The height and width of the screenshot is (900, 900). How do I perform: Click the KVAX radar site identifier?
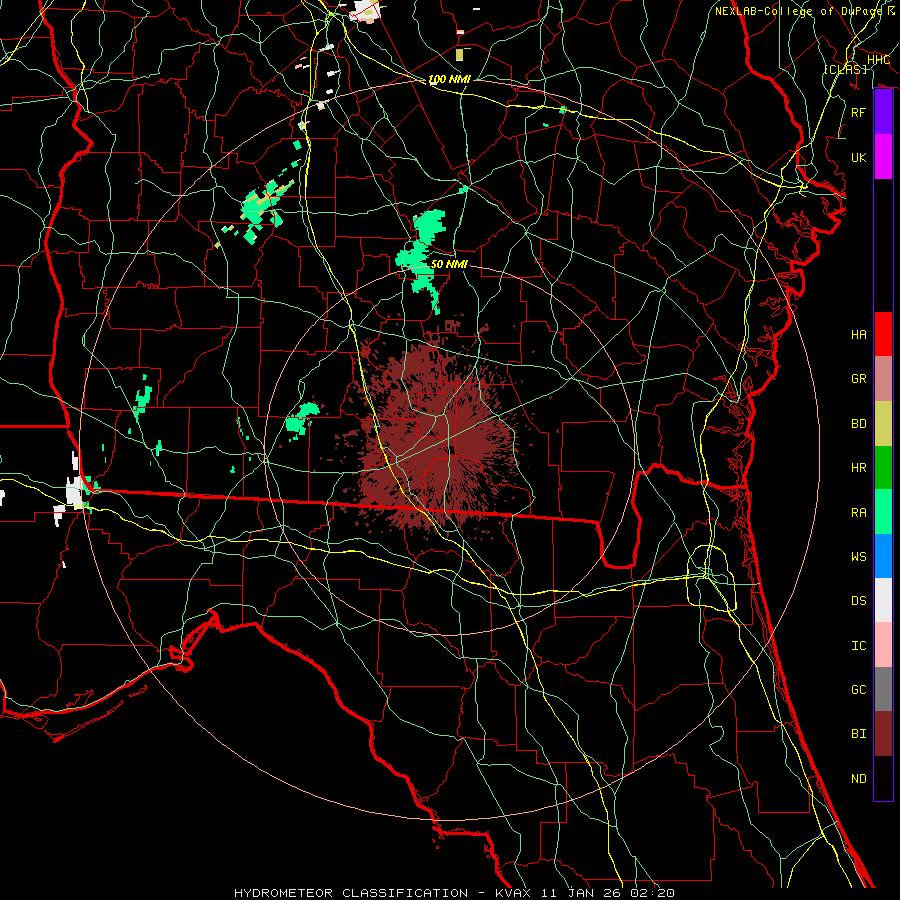(x=513, y=893)
